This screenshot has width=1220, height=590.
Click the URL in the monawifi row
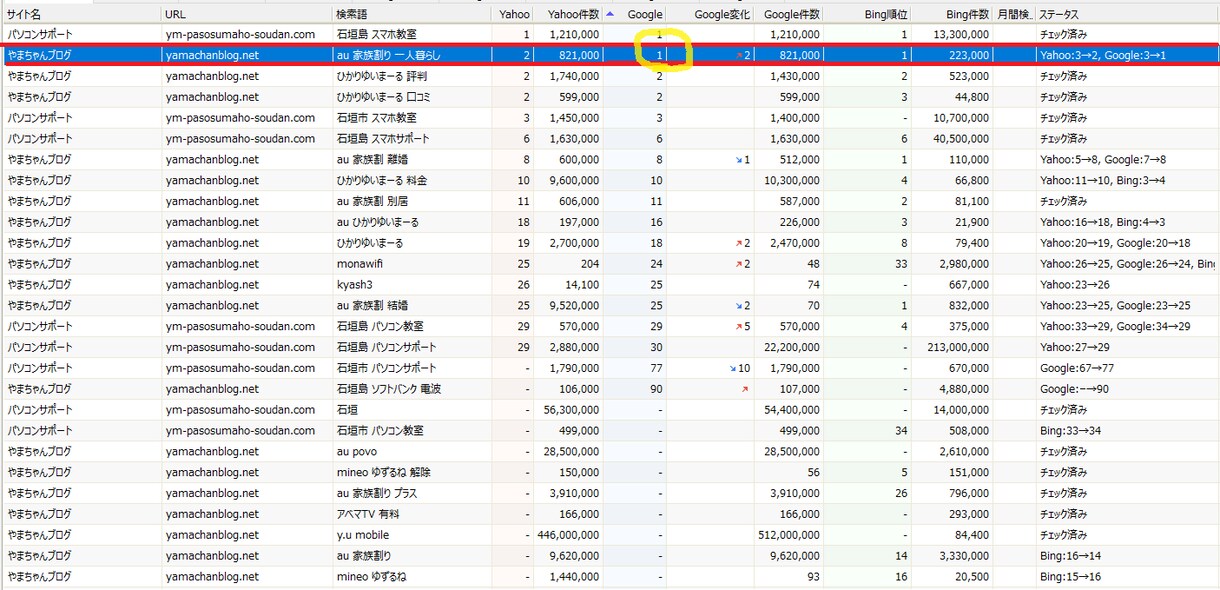pyautogui.click(x=212, y=264)
